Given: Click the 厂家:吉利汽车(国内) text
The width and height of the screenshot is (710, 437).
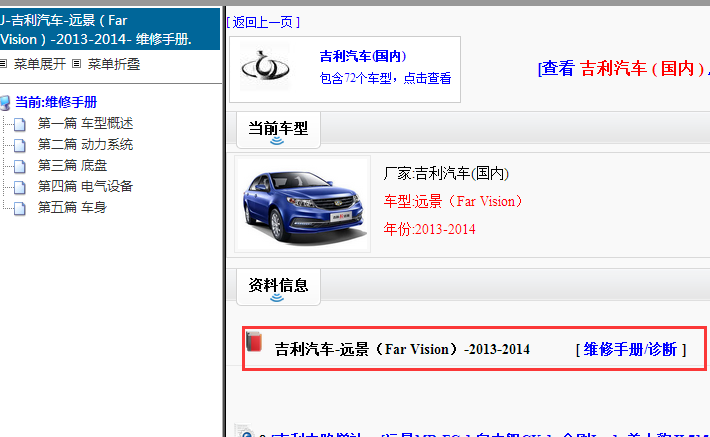Looking at the screenshot, I should tap(446, 173).
